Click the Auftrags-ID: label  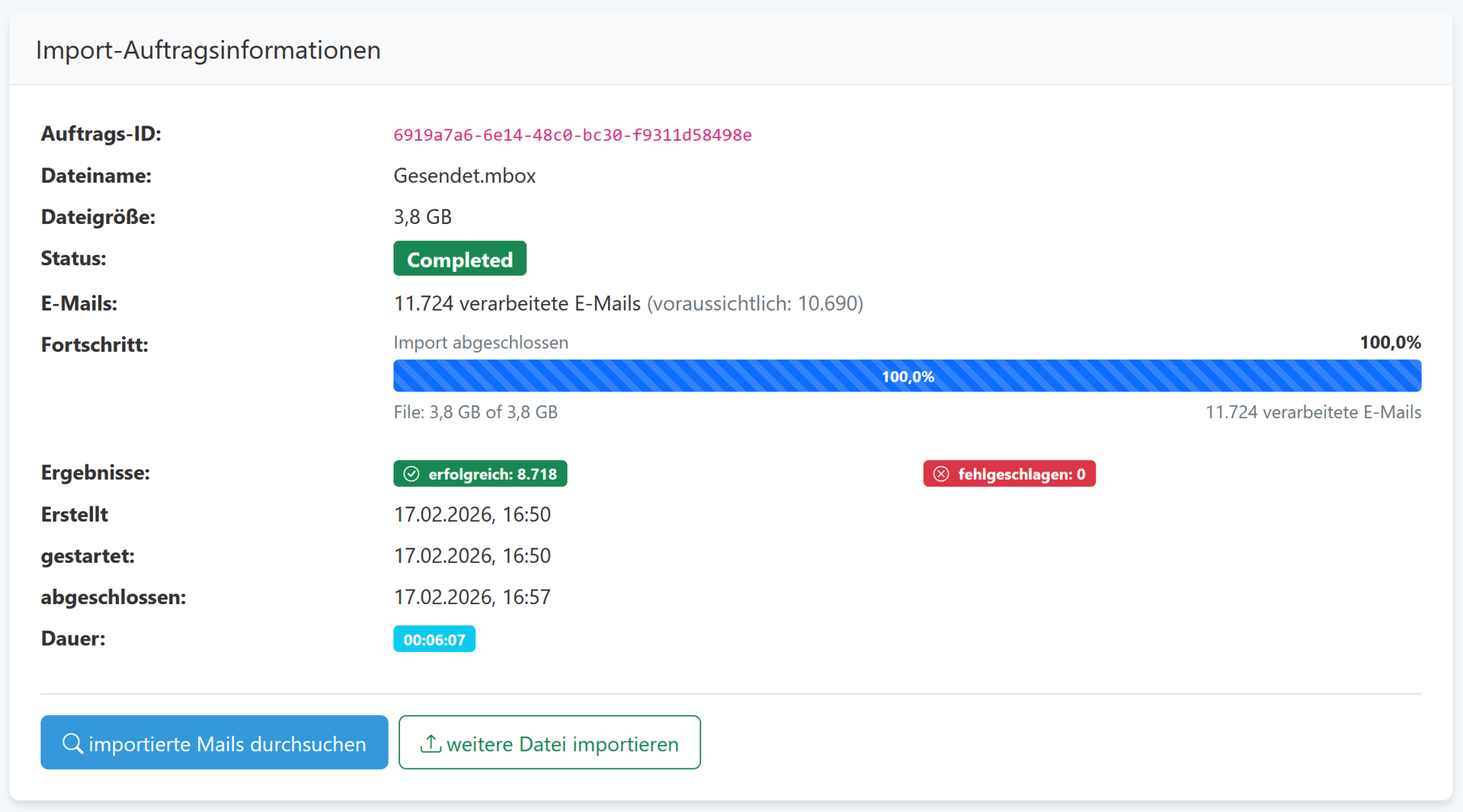tap(101, 134)
